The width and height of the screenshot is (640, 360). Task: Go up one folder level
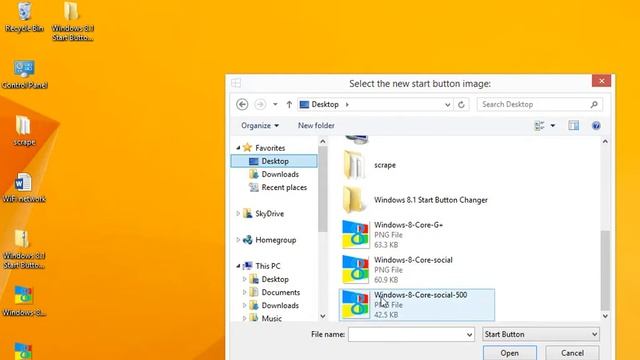[x=289, y=104]
